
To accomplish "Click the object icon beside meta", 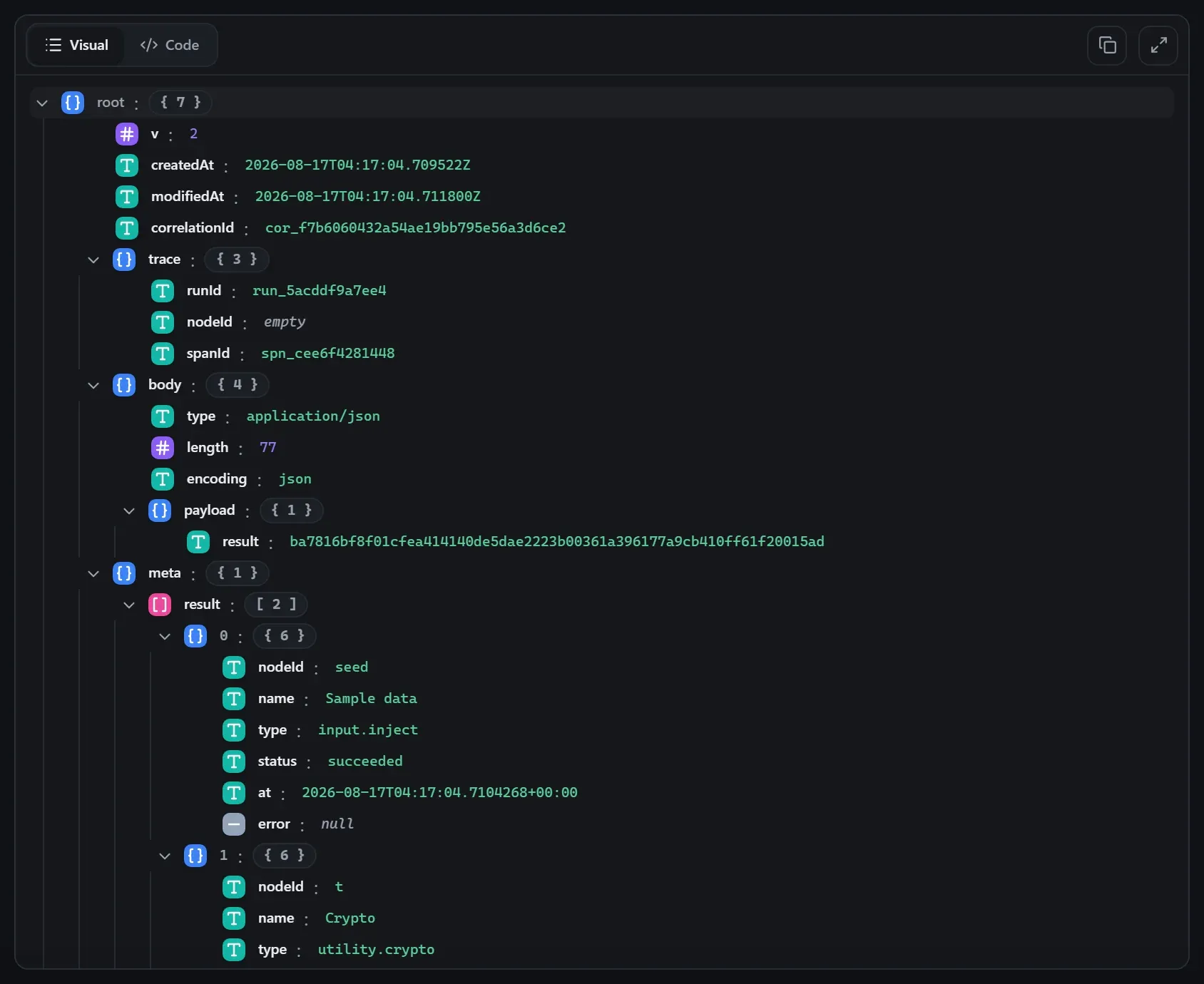I will (x=124, y=573).
